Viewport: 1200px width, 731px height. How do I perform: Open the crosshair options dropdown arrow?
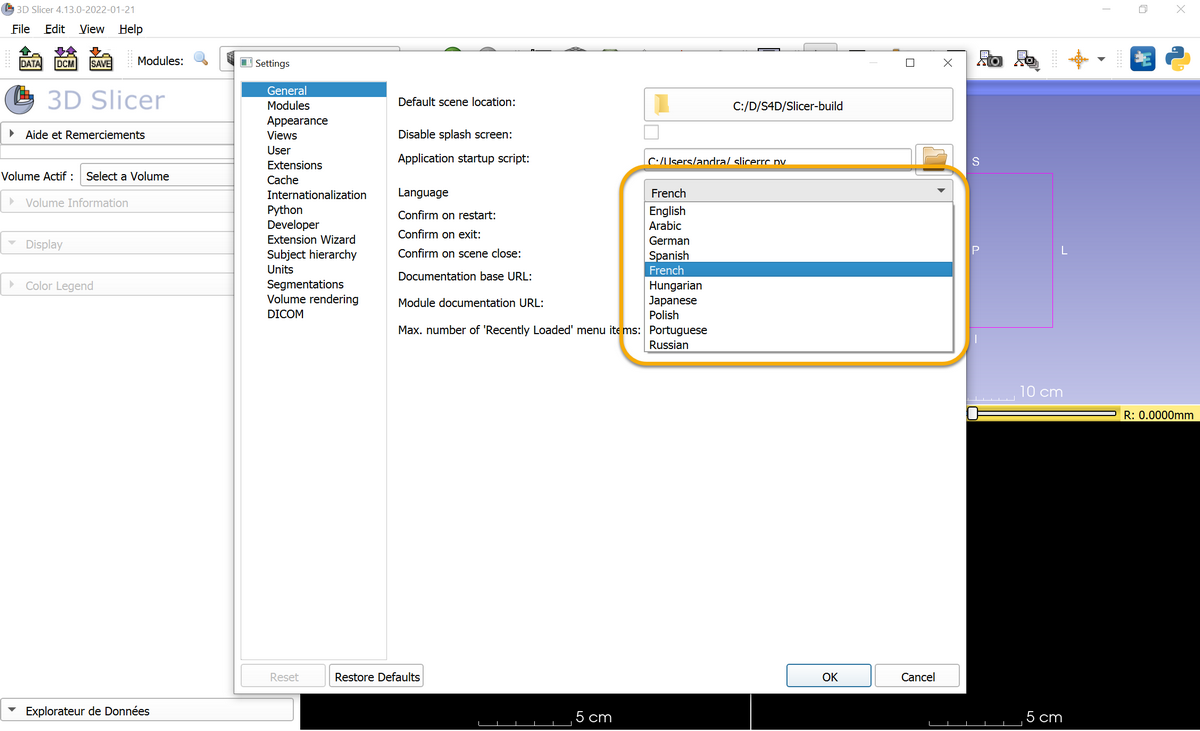pos(1101,60)
